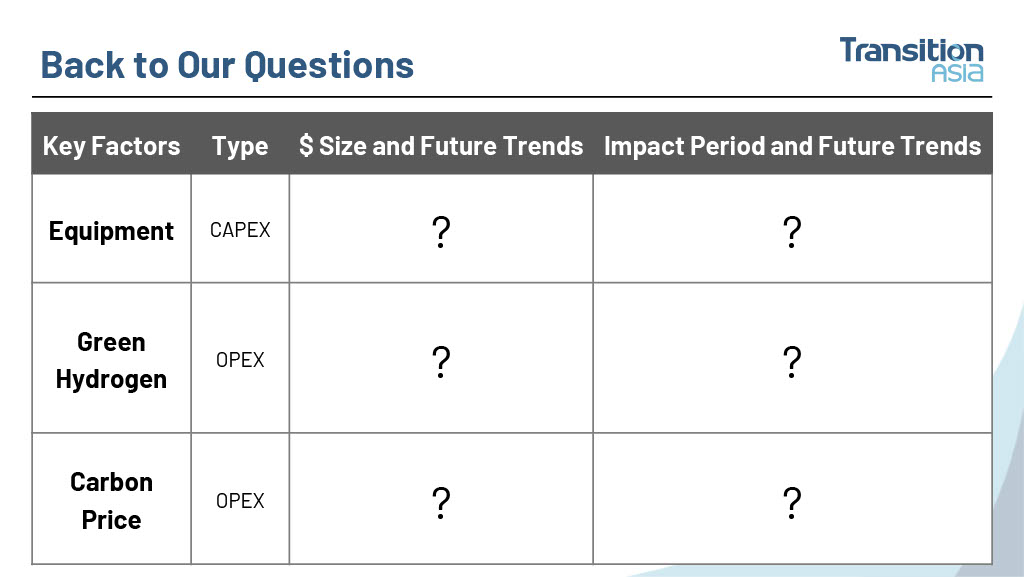Click Carbon Price's size question mark
Screen dimensions: 1024x577
coord(441,503)
